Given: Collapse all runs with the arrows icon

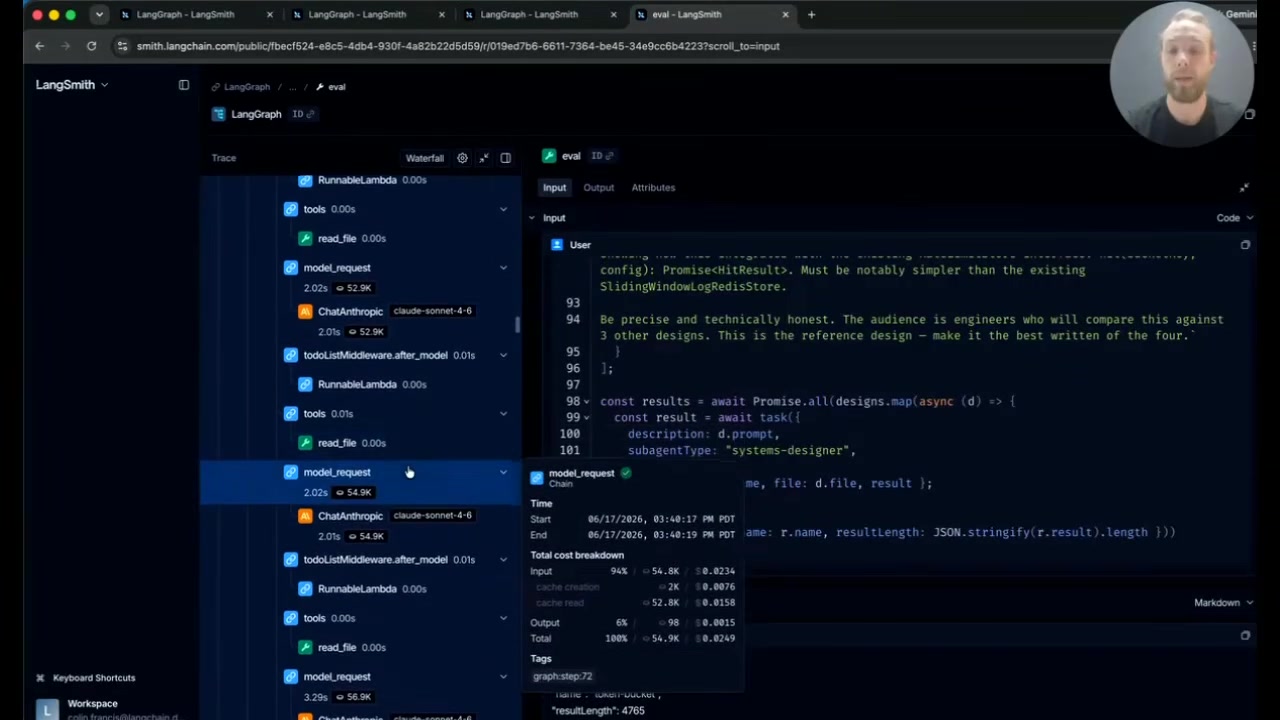Looking at the screenshot, I should pos(484,158).
